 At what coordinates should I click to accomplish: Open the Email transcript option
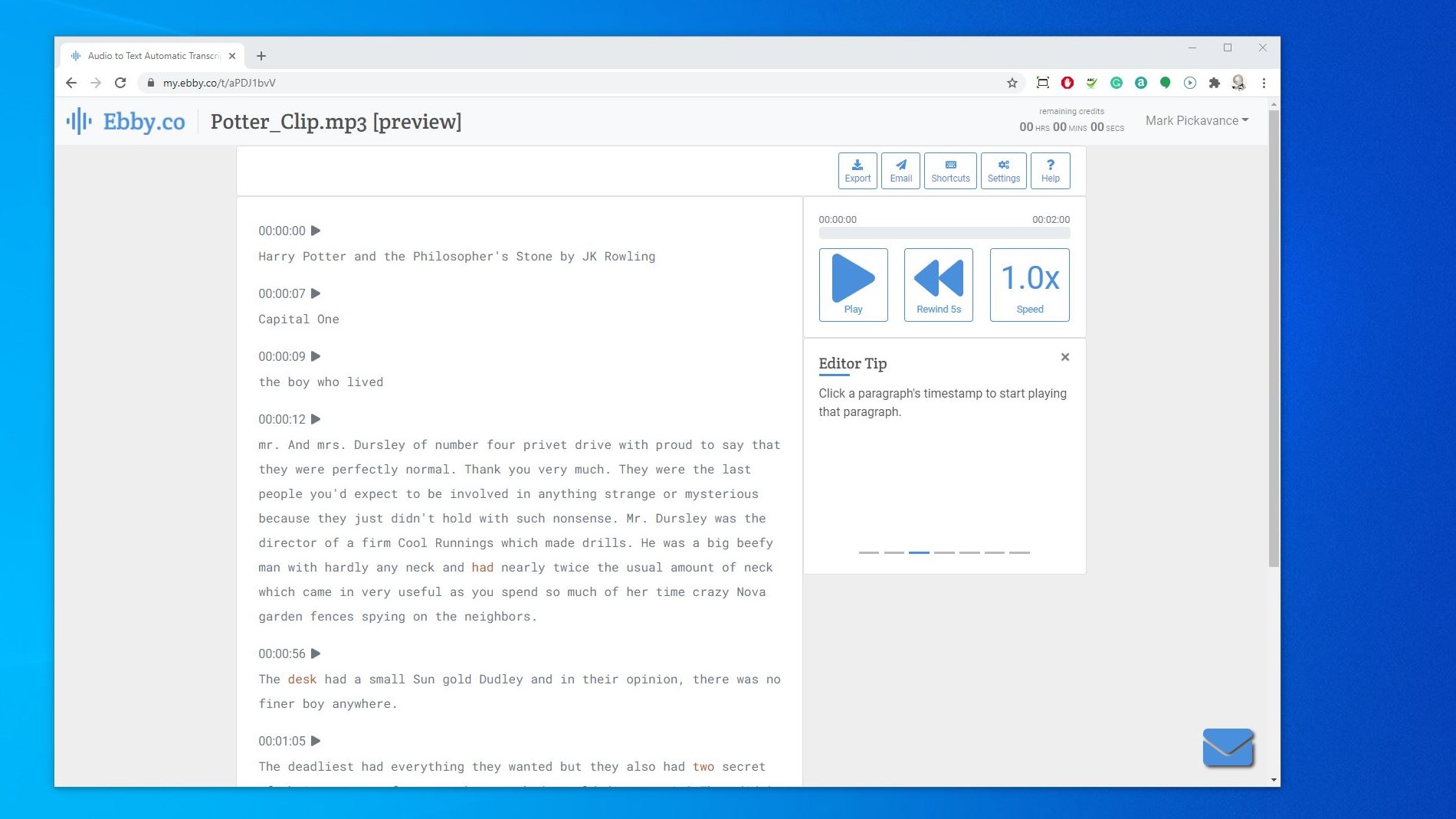(900, 170)
